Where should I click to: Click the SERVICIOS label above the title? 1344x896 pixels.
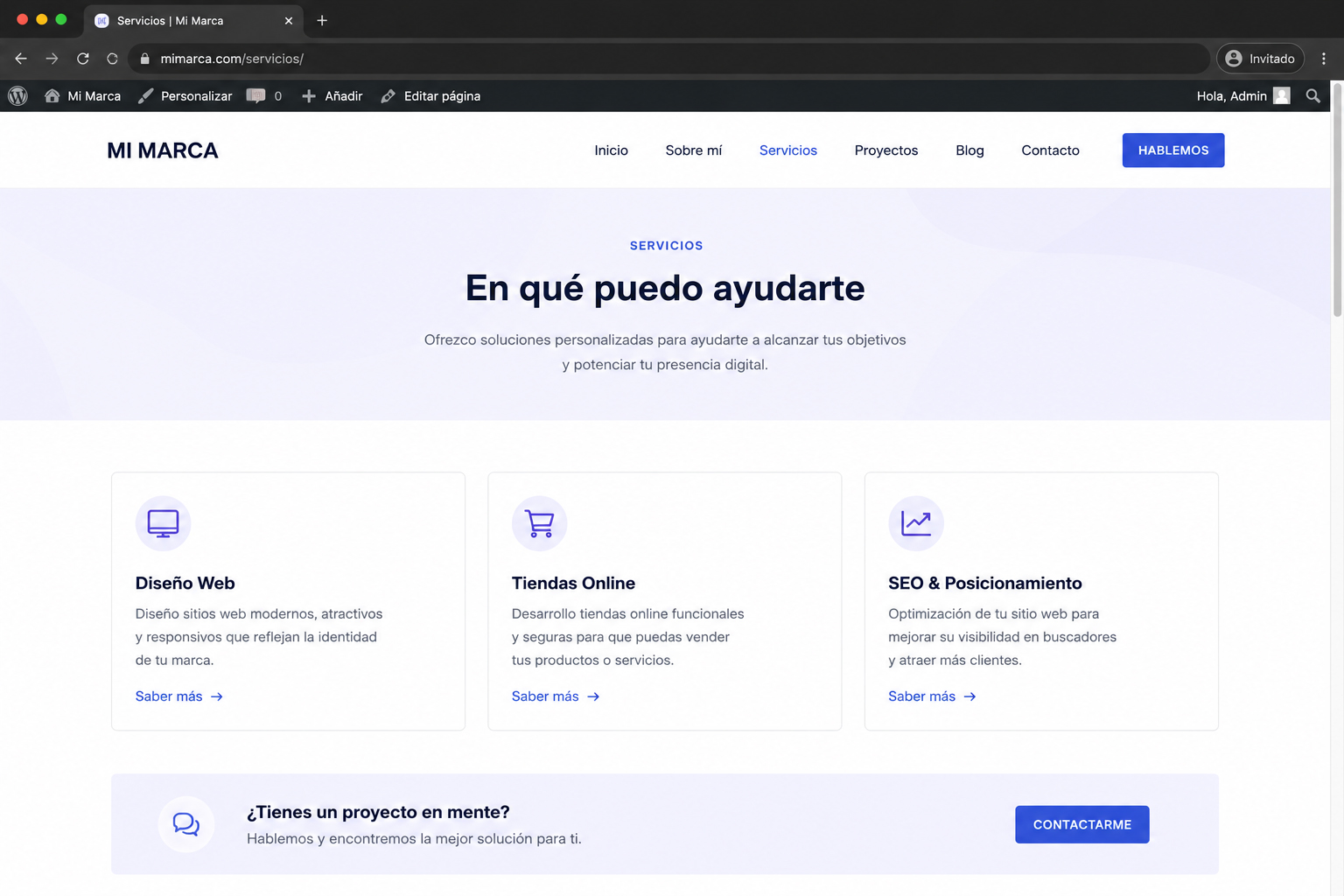pyautogui.click(x=667, y=246)
